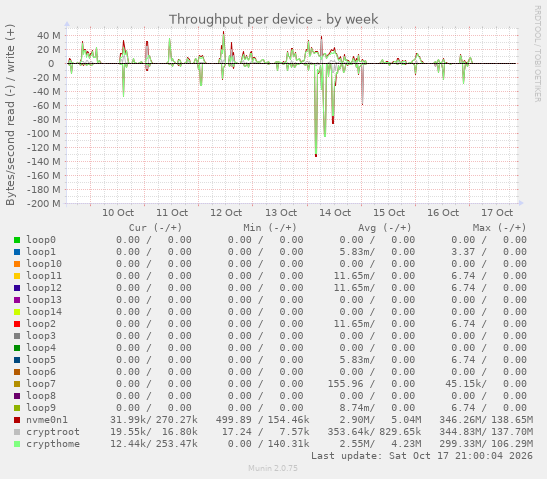The width and height of the screenshot is (547, 479).
Task: Click the loop9 Avg value '8.74m/'
Action: [357, 407]
